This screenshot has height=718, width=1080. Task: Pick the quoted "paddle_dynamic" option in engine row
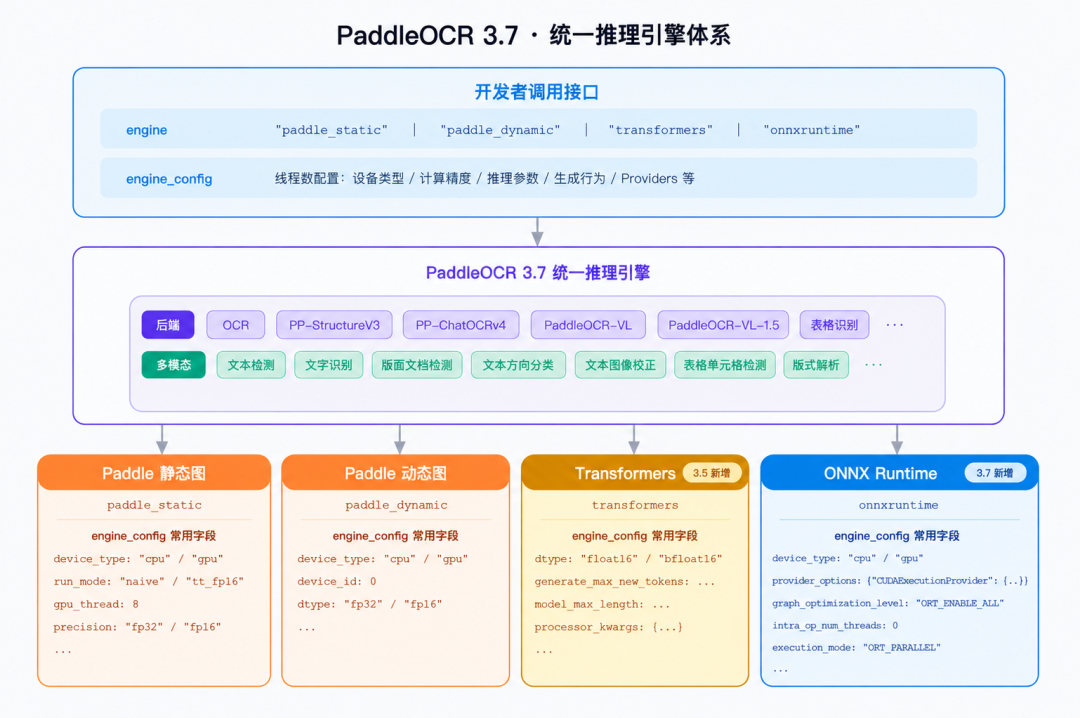point(500,130)
